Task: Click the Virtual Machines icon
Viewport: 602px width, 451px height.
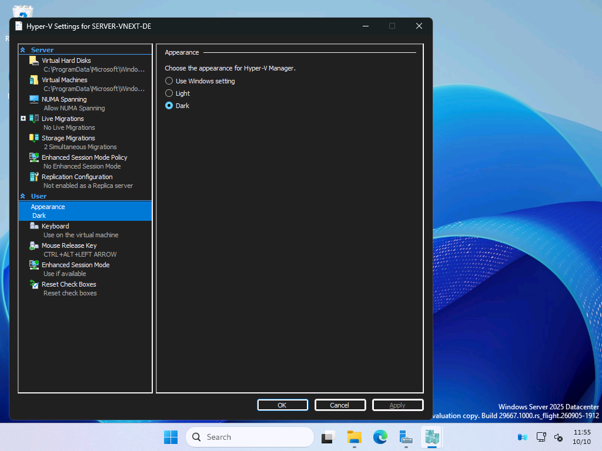Action: [34, 80]
